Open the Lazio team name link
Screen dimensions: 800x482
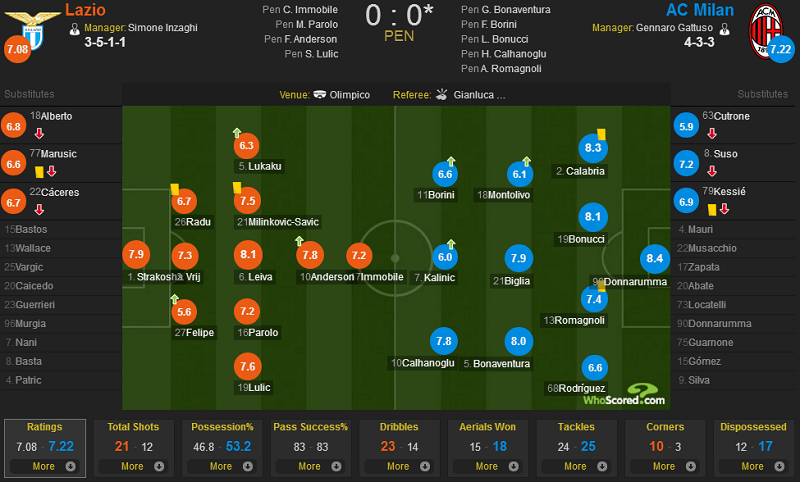click(x=85, y=10)
